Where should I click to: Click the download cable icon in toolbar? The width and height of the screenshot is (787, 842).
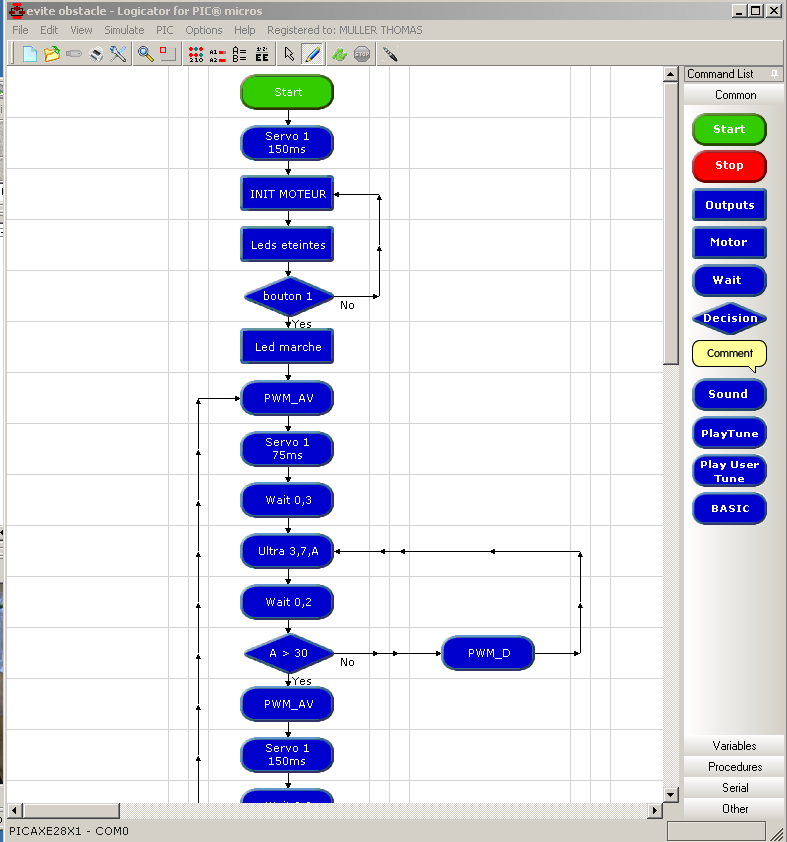click(x=390, y=54)
